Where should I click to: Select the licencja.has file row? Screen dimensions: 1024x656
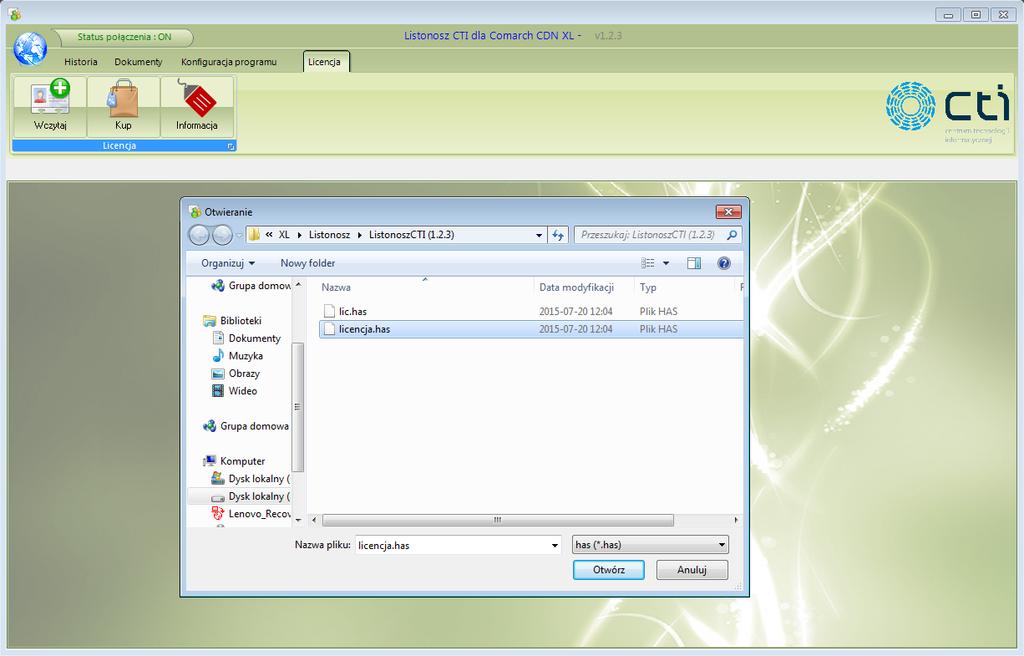click(x=531, y=329)
